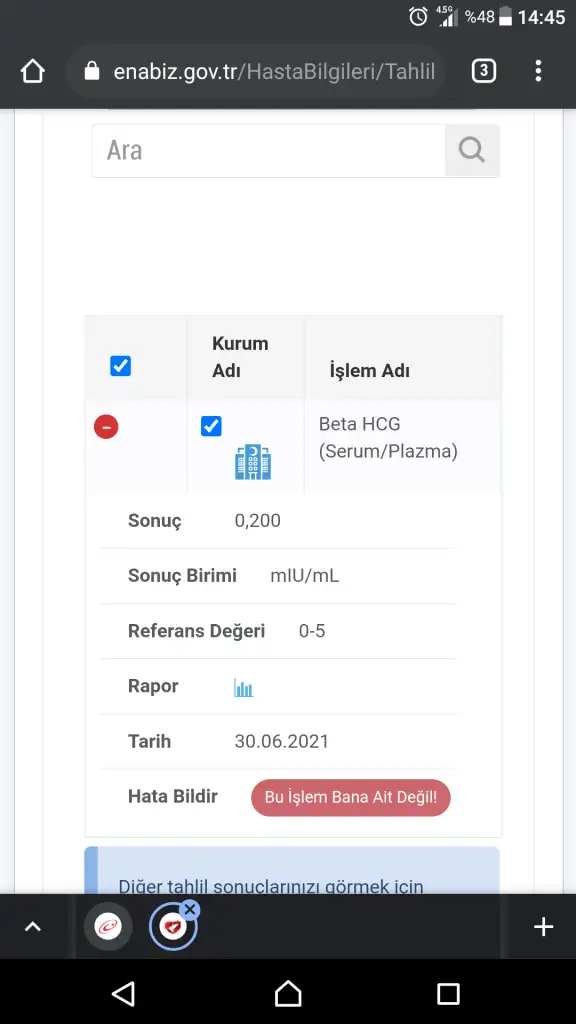The width and height of the screenshot is (576, 1024).
Task: Click the blue hospital building icon
Action: (x=253, y=462)
